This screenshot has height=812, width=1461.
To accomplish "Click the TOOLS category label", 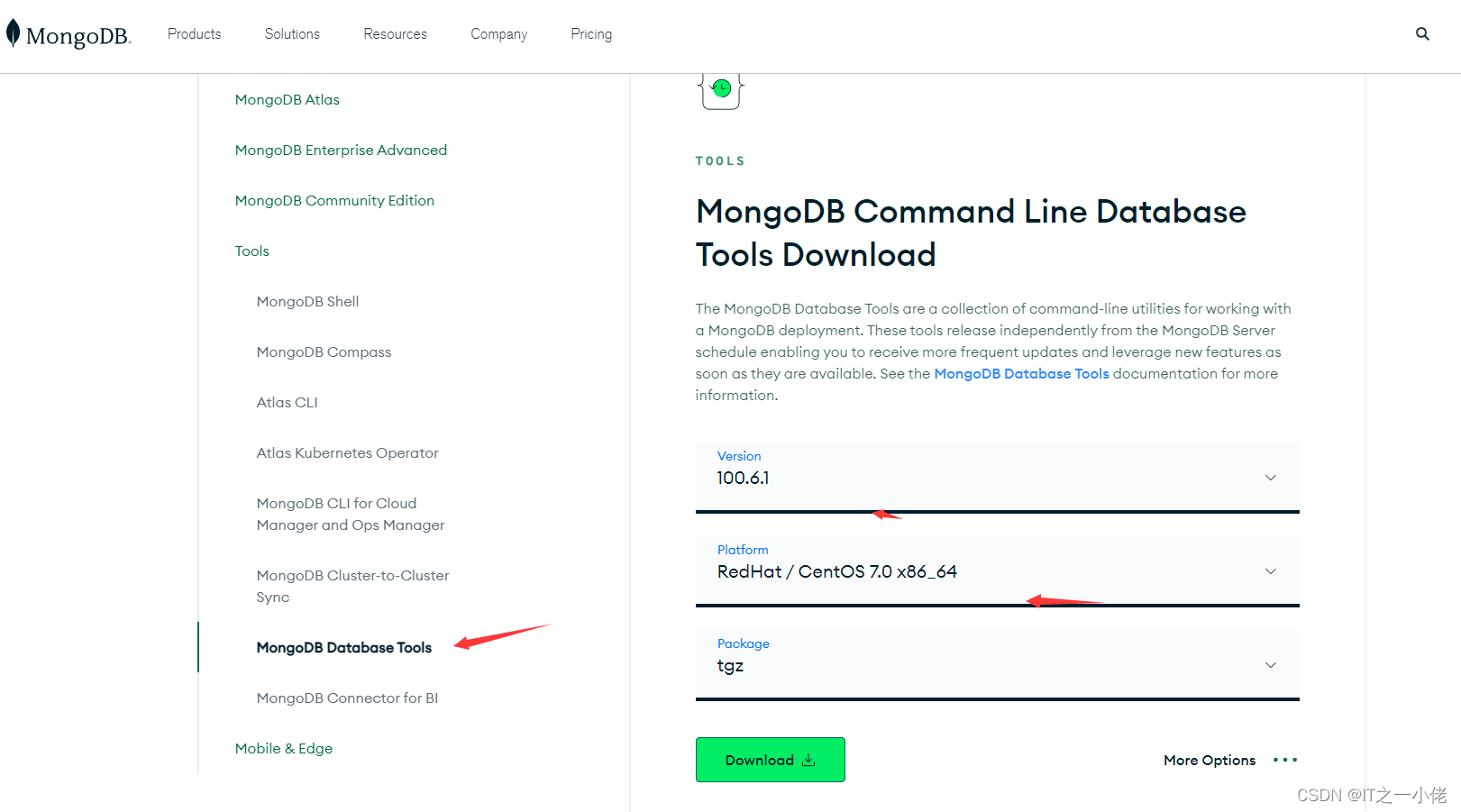I will 720,161.
